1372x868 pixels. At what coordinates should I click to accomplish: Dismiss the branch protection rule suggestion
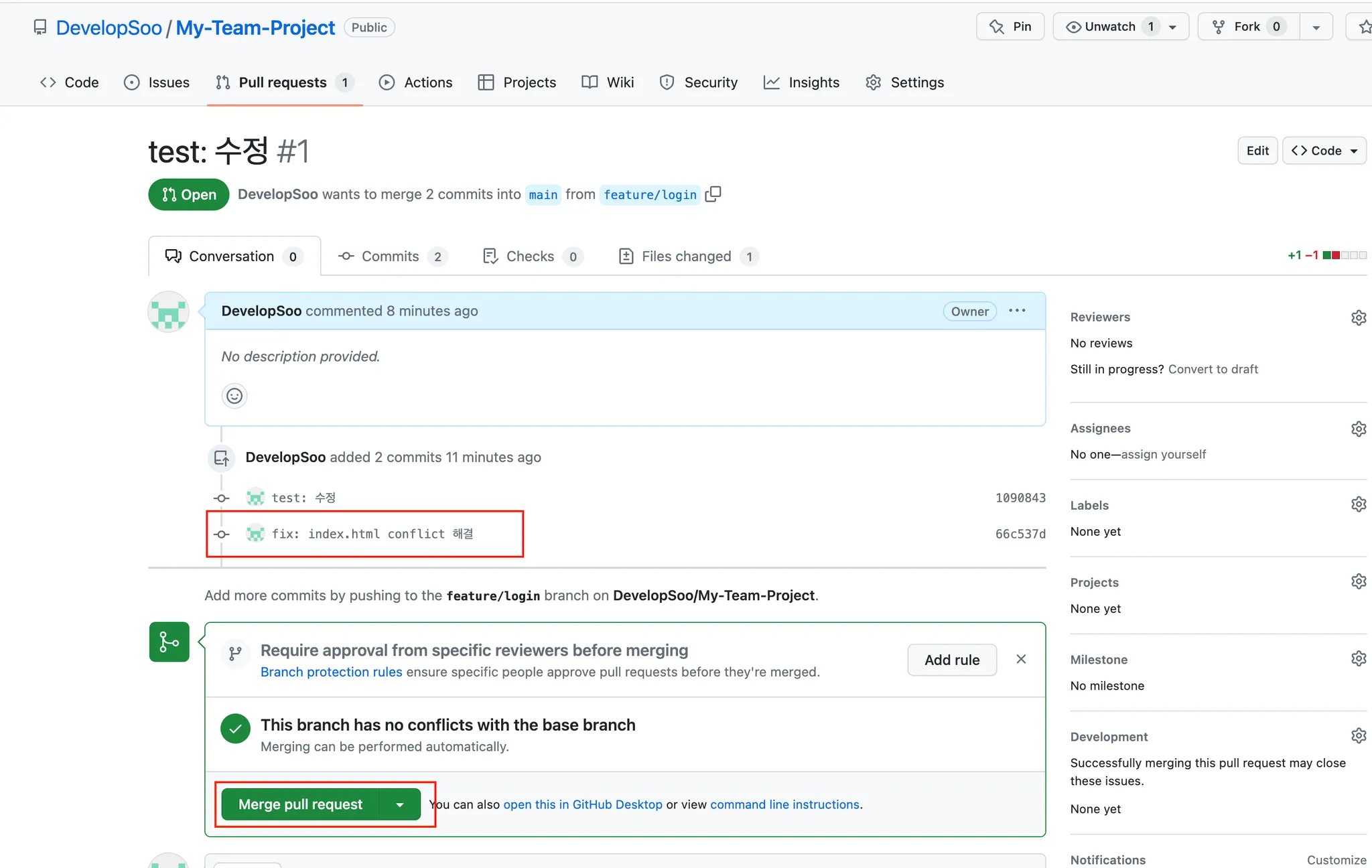coord(1021,659)
